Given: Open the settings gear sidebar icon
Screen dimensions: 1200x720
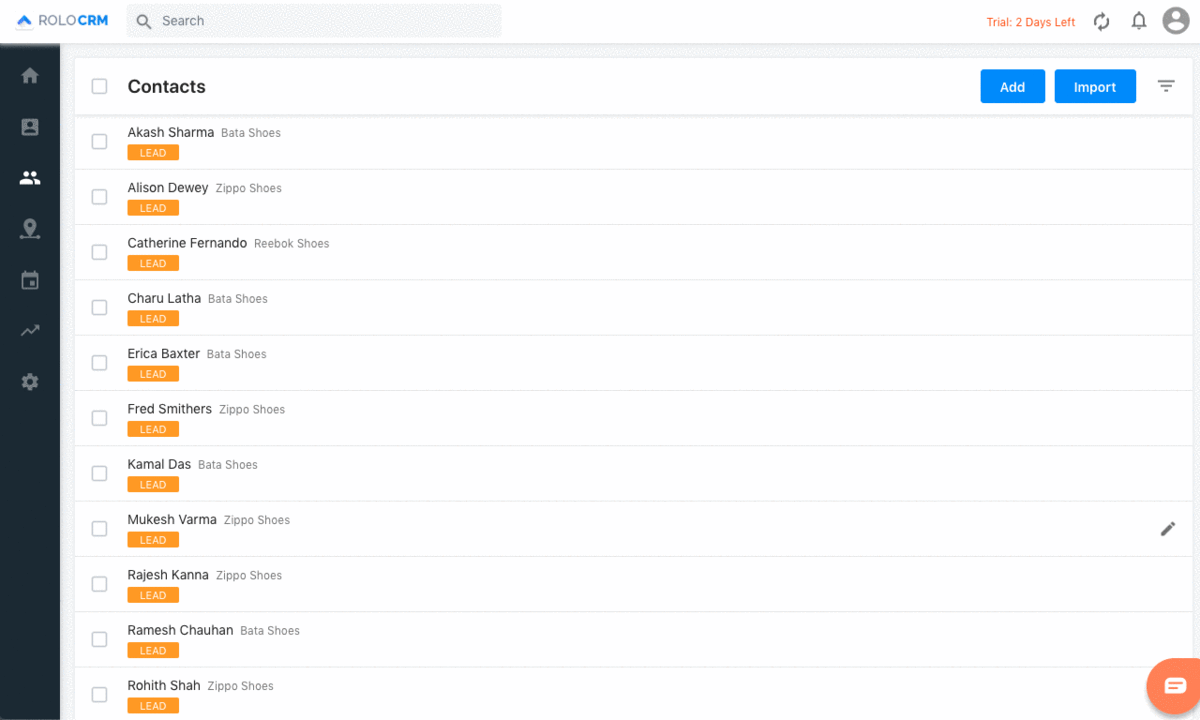Looking at the screenshot, I should click(30, 382).
